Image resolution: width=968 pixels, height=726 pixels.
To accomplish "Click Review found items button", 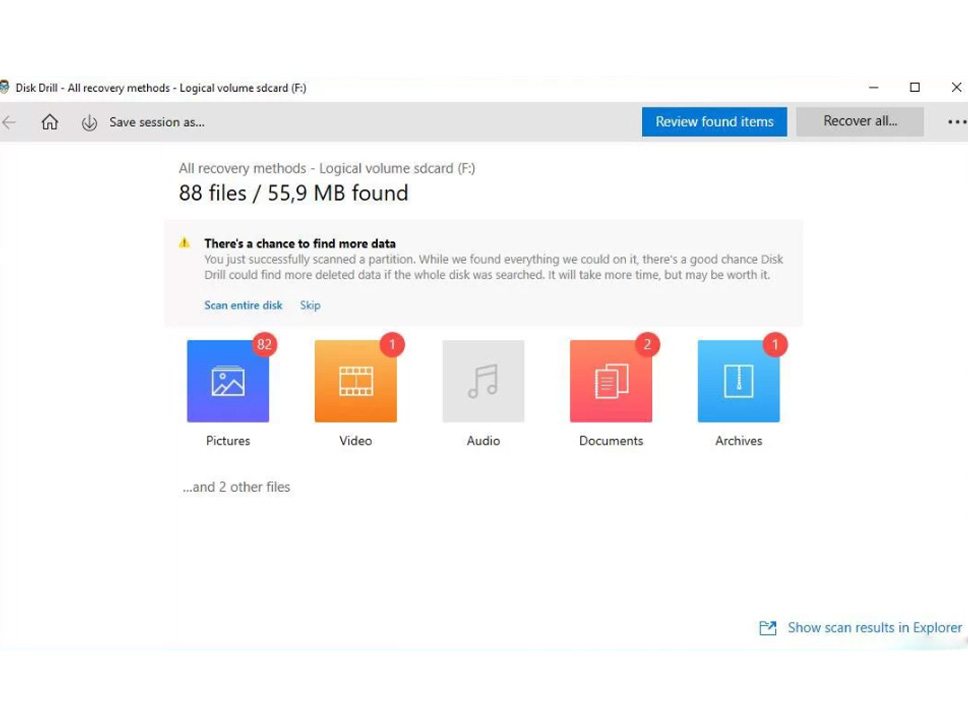I will click(714, 122).
